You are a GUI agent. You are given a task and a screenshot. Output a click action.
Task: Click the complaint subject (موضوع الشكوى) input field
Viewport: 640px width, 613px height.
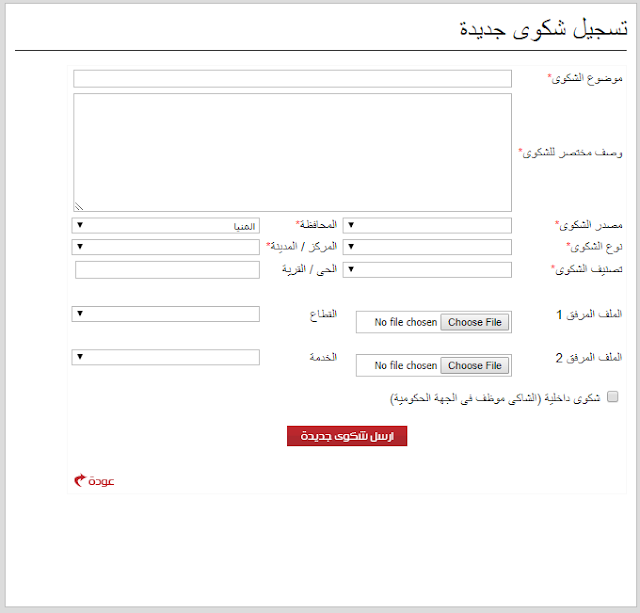tap(292, 79)
